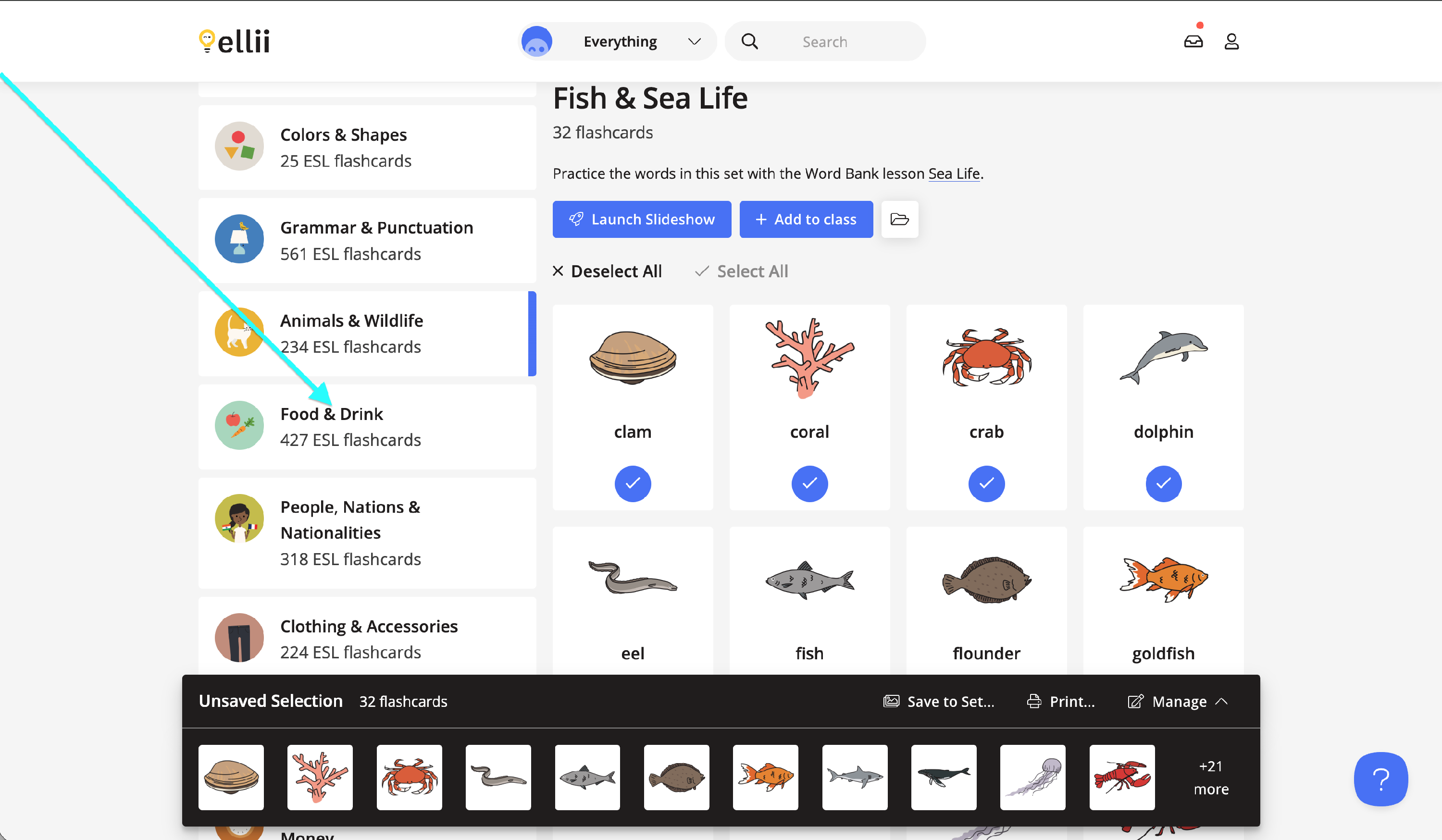This screenshot has height=840, width=1442.
Task: Click the crab thumbnail in selection tray
Action: [409, 777]
